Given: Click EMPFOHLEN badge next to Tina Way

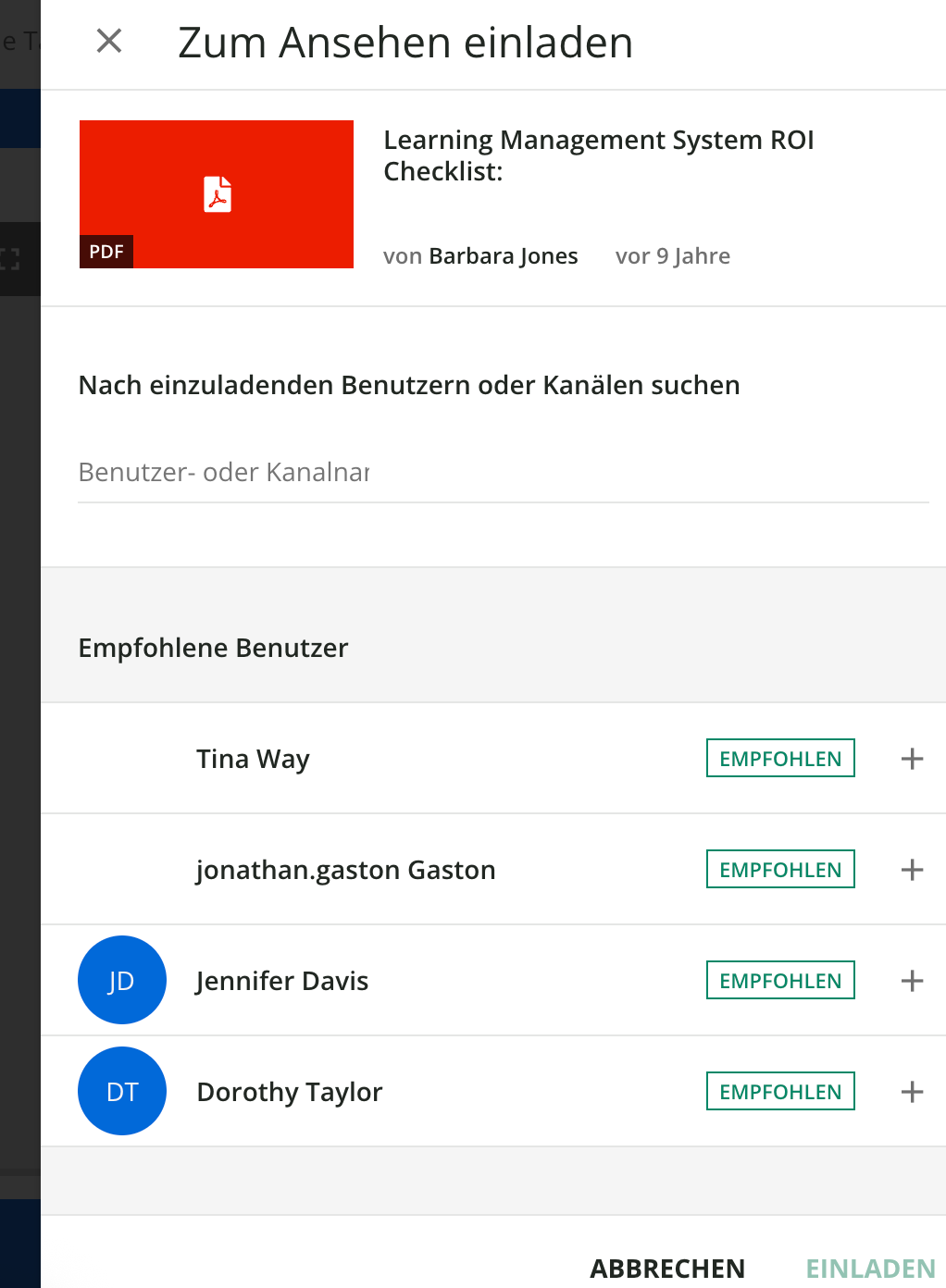Looking at the screenshot, I should 780,759.
